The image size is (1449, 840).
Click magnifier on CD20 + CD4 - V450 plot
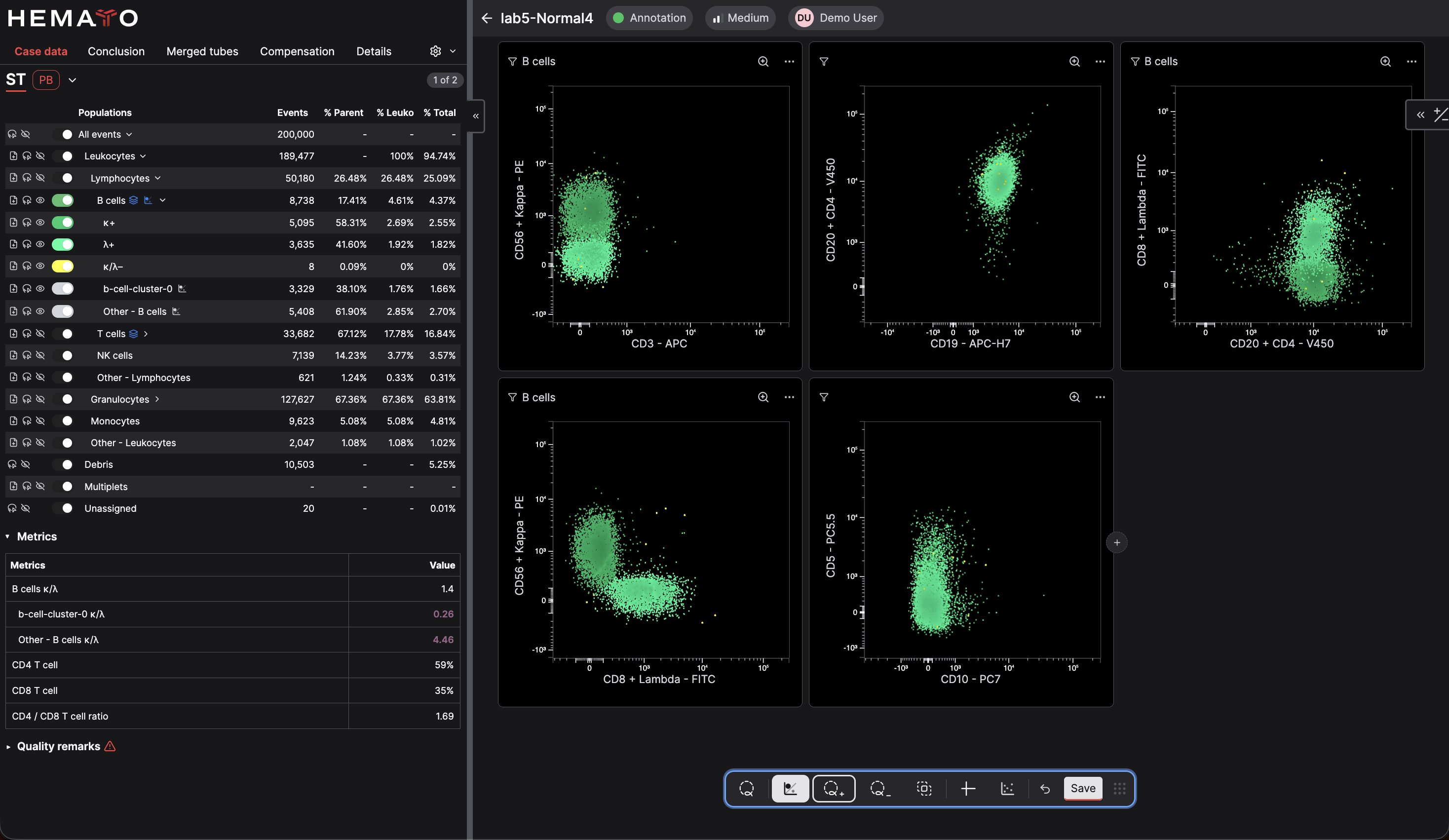pyautogui.click(x=1385, y=62)
